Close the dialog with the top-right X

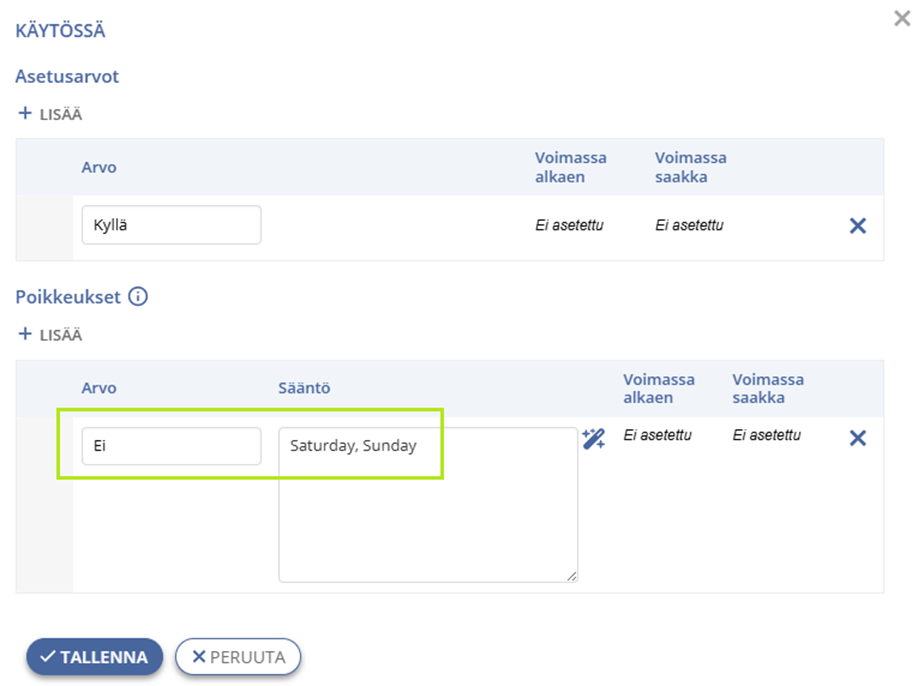902,18
